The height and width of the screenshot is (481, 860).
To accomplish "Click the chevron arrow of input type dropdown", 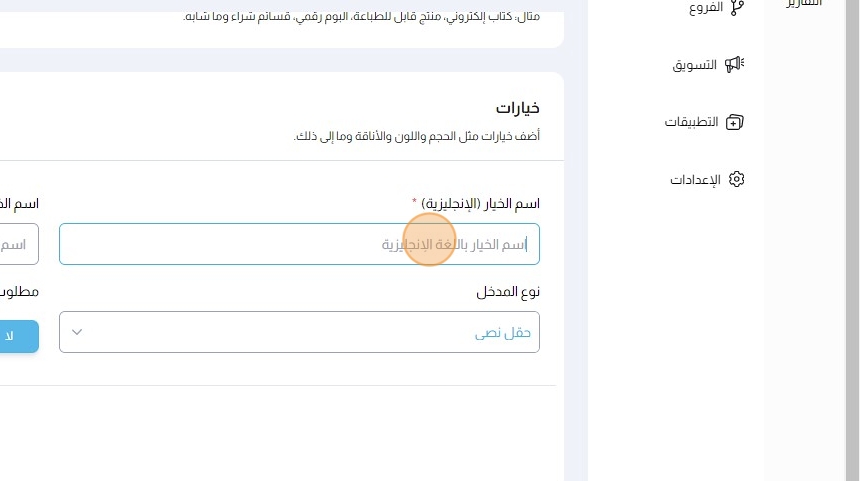I will tap(77, 332).
